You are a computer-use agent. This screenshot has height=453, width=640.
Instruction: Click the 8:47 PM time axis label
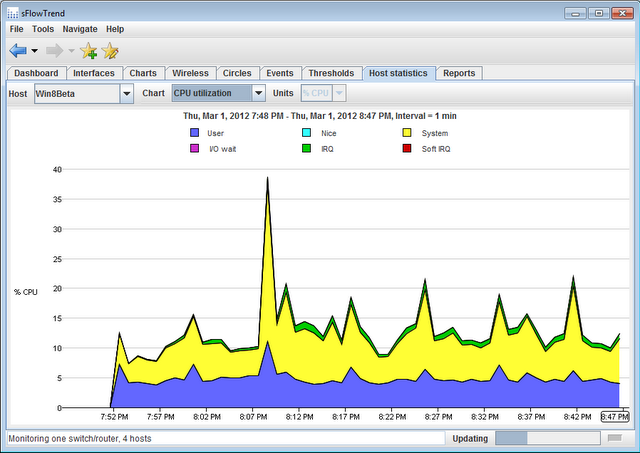[x=614, y=418]
